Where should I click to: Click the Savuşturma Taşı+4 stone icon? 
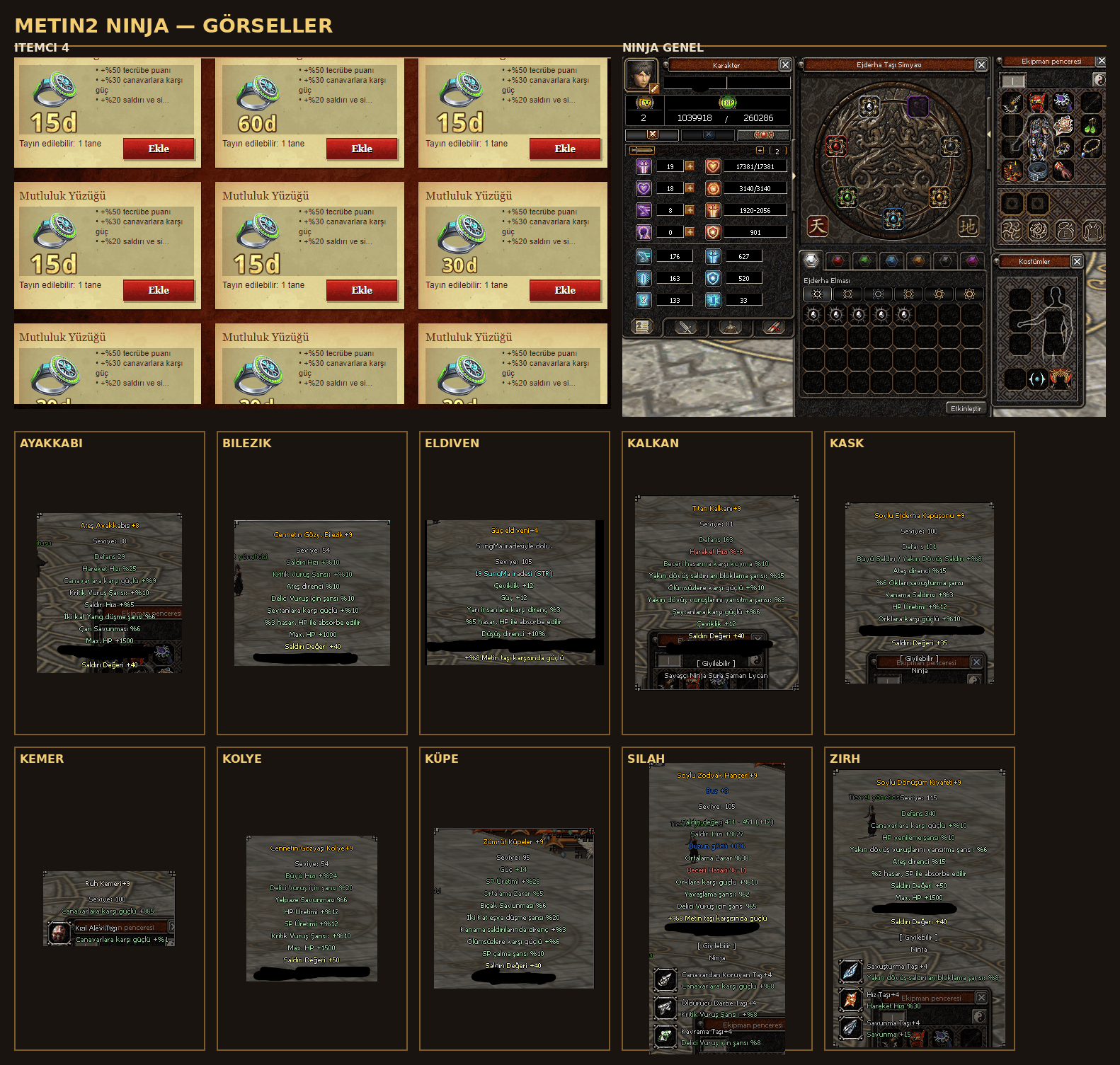pos(850,971)
